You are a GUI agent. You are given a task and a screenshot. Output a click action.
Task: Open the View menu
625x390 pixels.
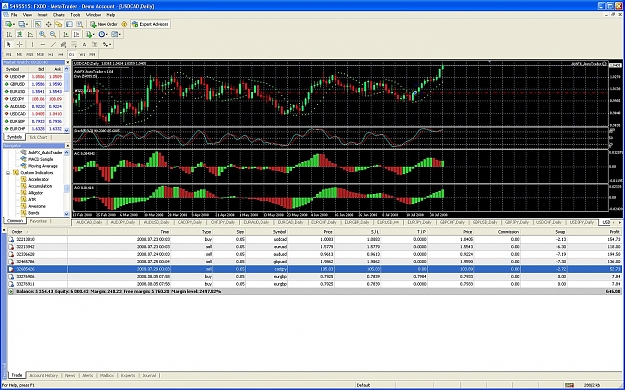[x=27, y=15]
